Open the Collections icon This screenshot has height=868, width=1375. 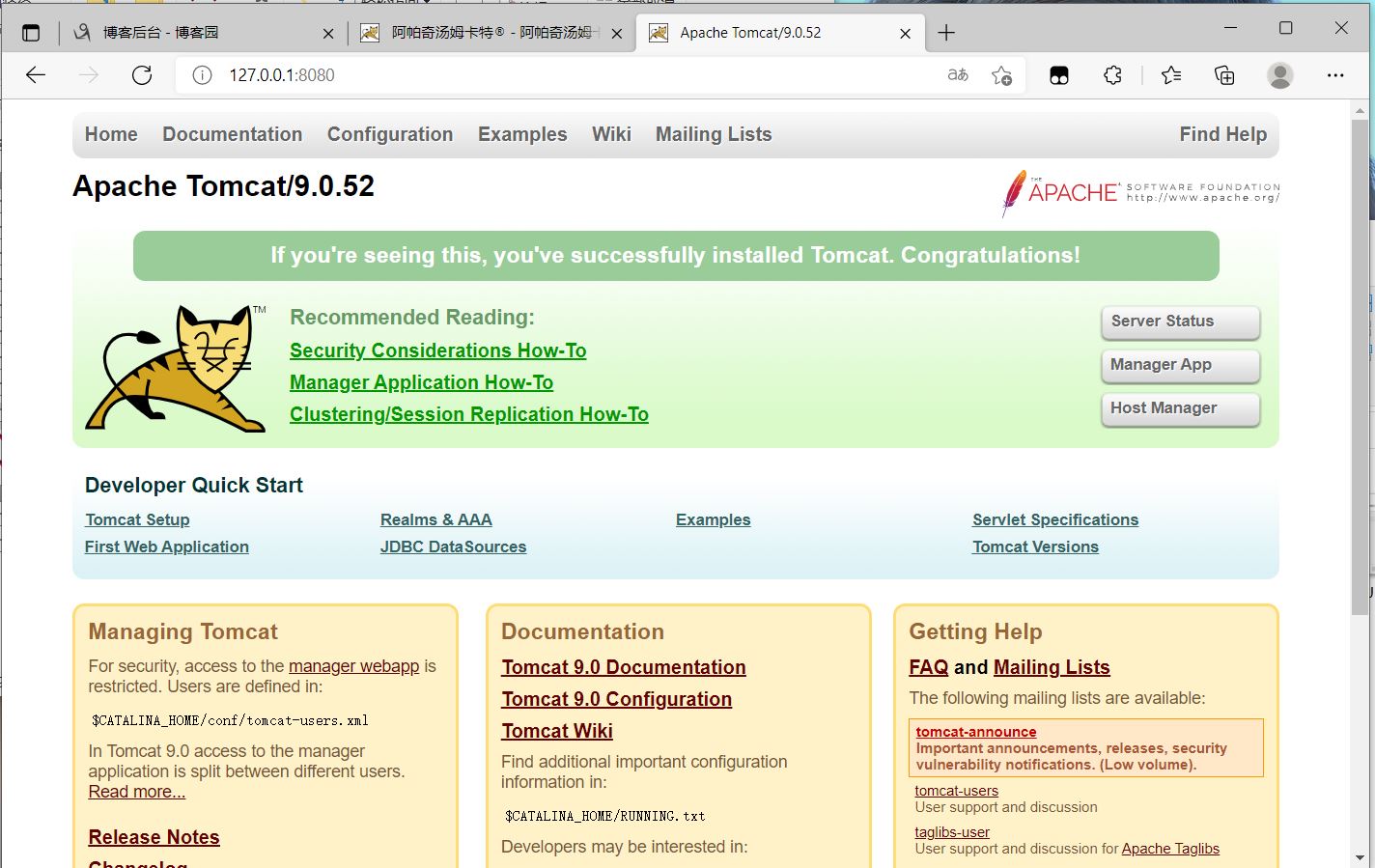click(x=1224, y=75)
